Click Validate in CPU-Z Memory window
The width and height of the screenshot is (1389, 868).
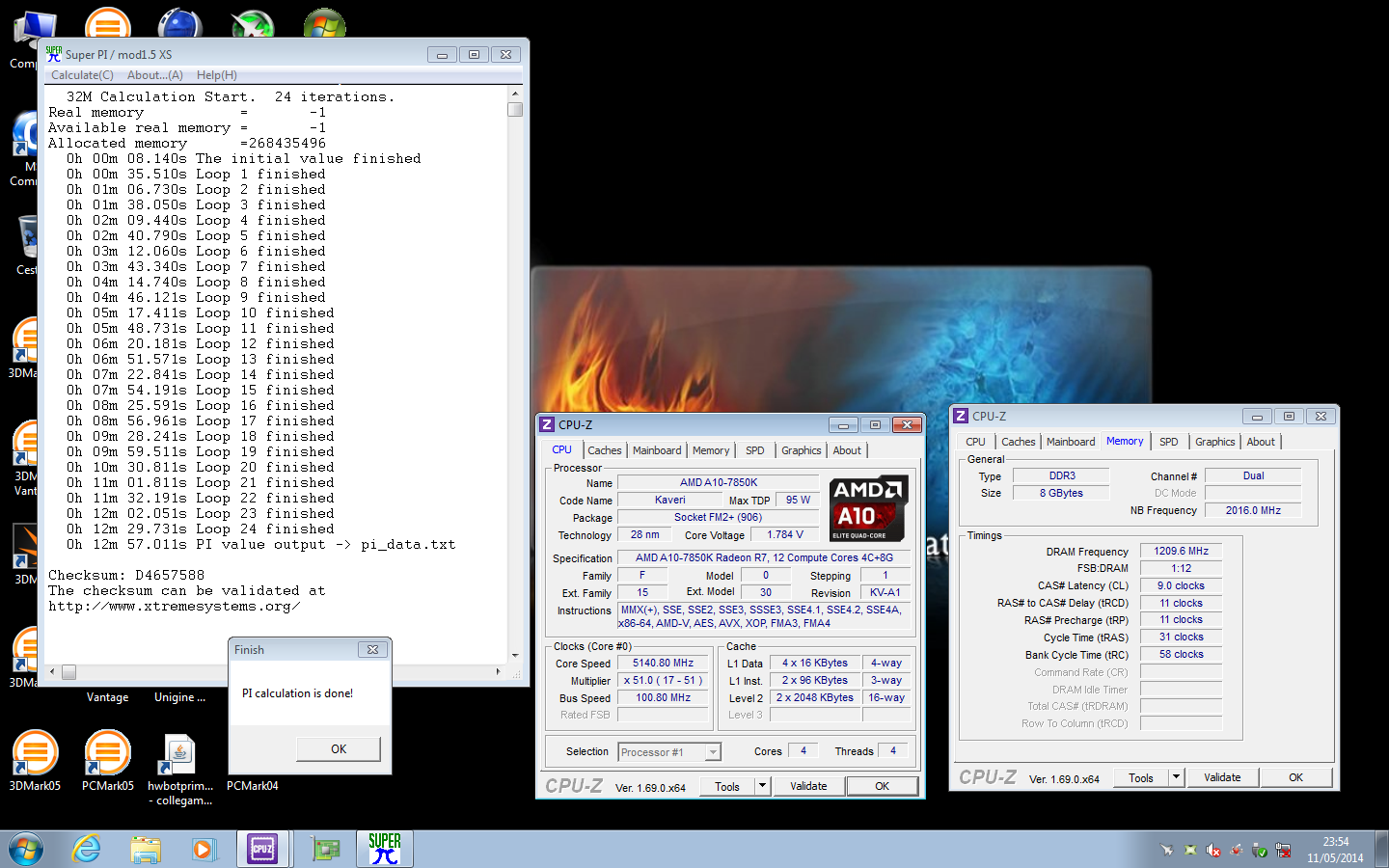pos(1222,777)
